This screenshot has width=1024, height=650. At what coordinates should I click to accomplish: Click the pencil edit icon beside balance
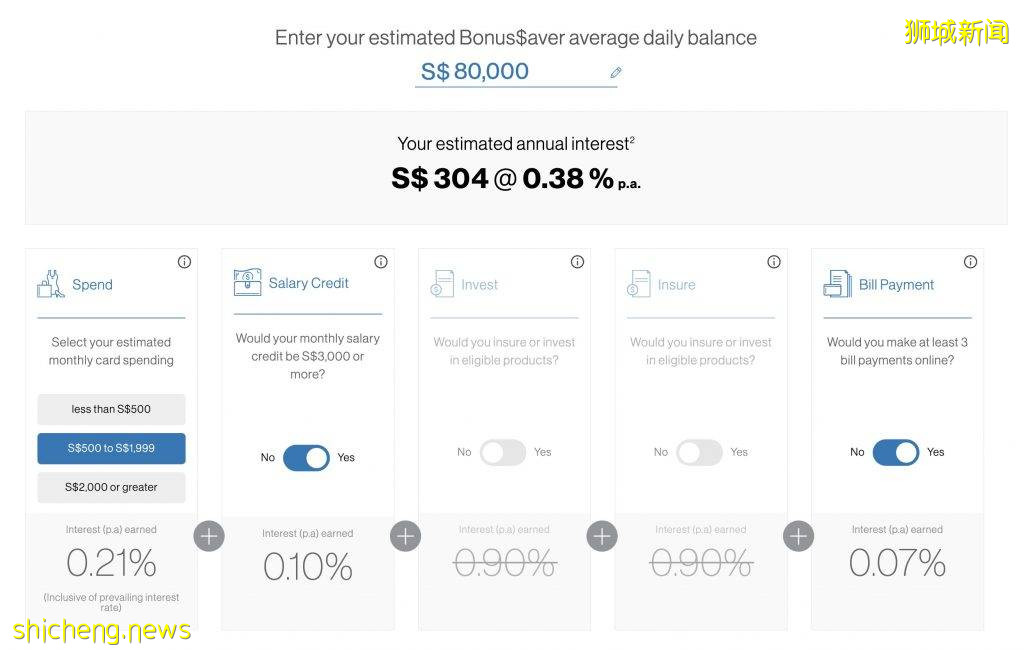[616, 72]
